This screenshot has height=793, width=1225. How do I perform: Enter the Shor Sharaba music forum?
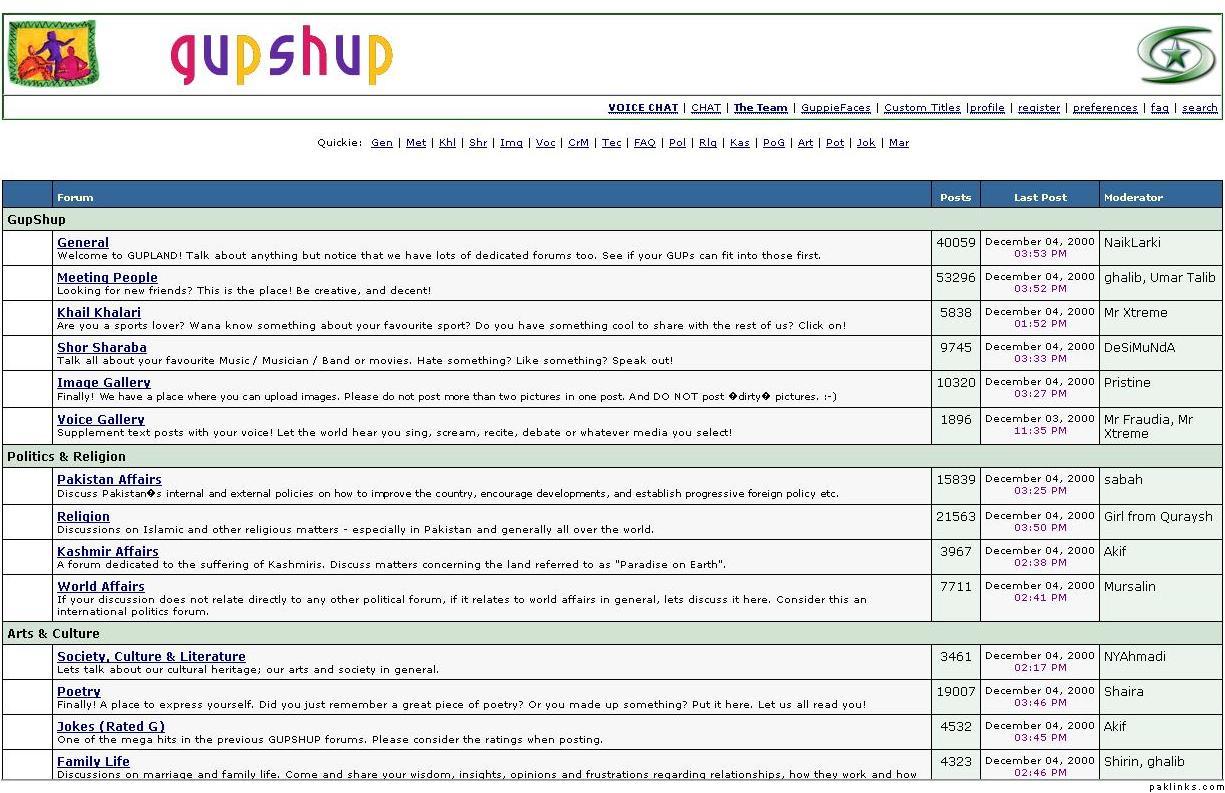[101, 347]
